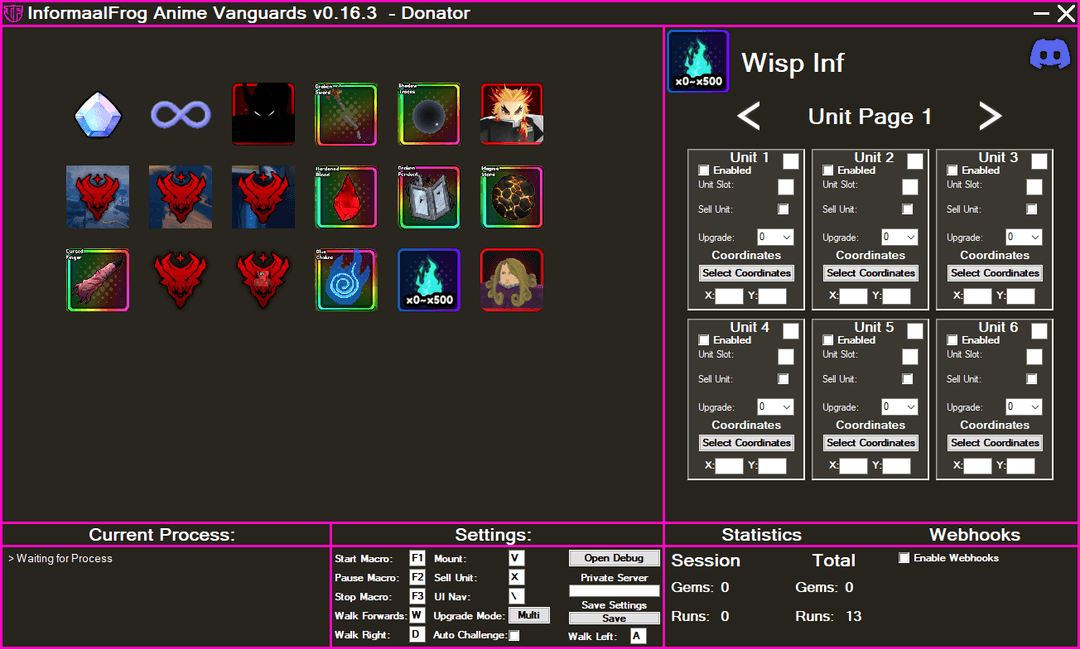Image resolution: width=1080 pixels, height=649 pixels.
Task: Open Unit 1 Upgrade dropdown
Action: click(x=775, y=237)
